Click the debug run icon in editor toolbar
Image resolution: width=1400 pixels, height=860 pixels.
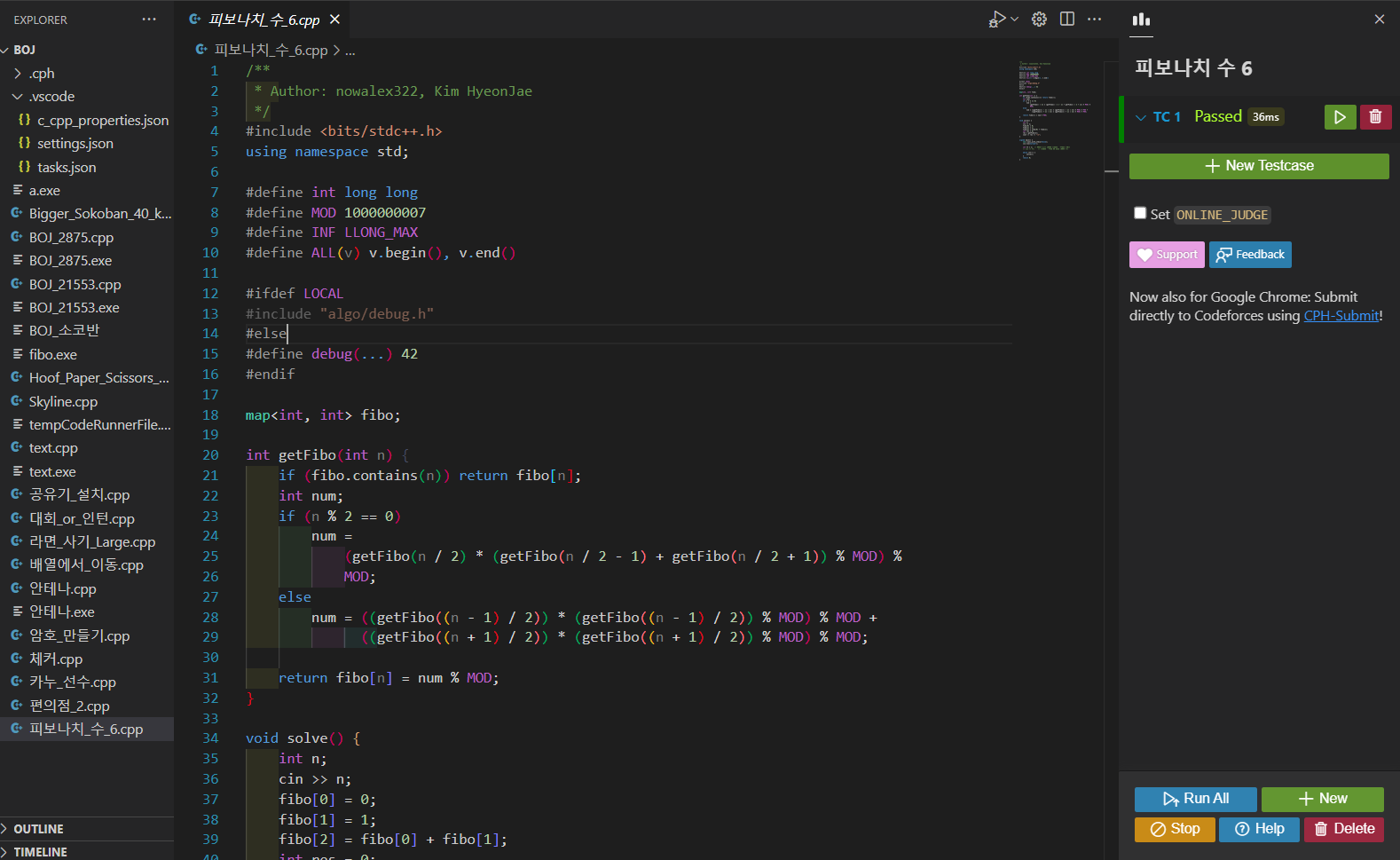point(997,20)
